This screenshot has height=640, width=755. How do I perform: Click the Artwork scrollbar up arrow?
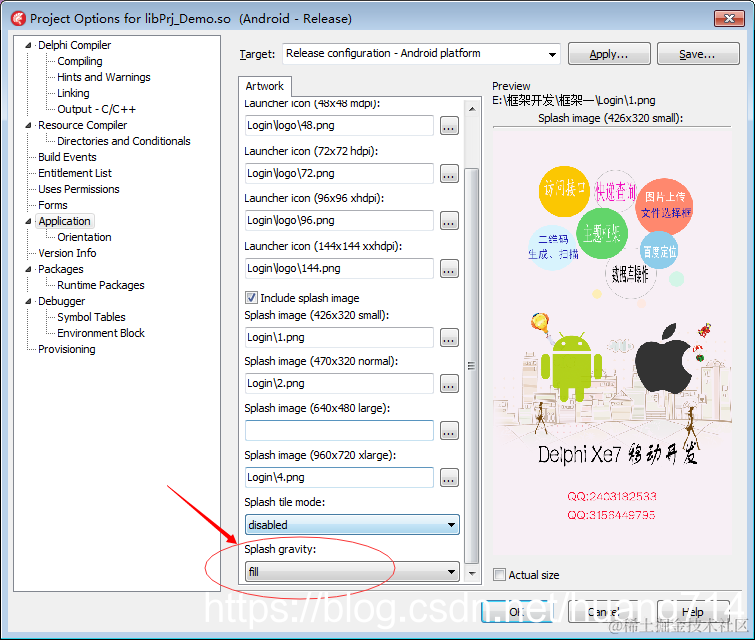[x=472, y=109]
